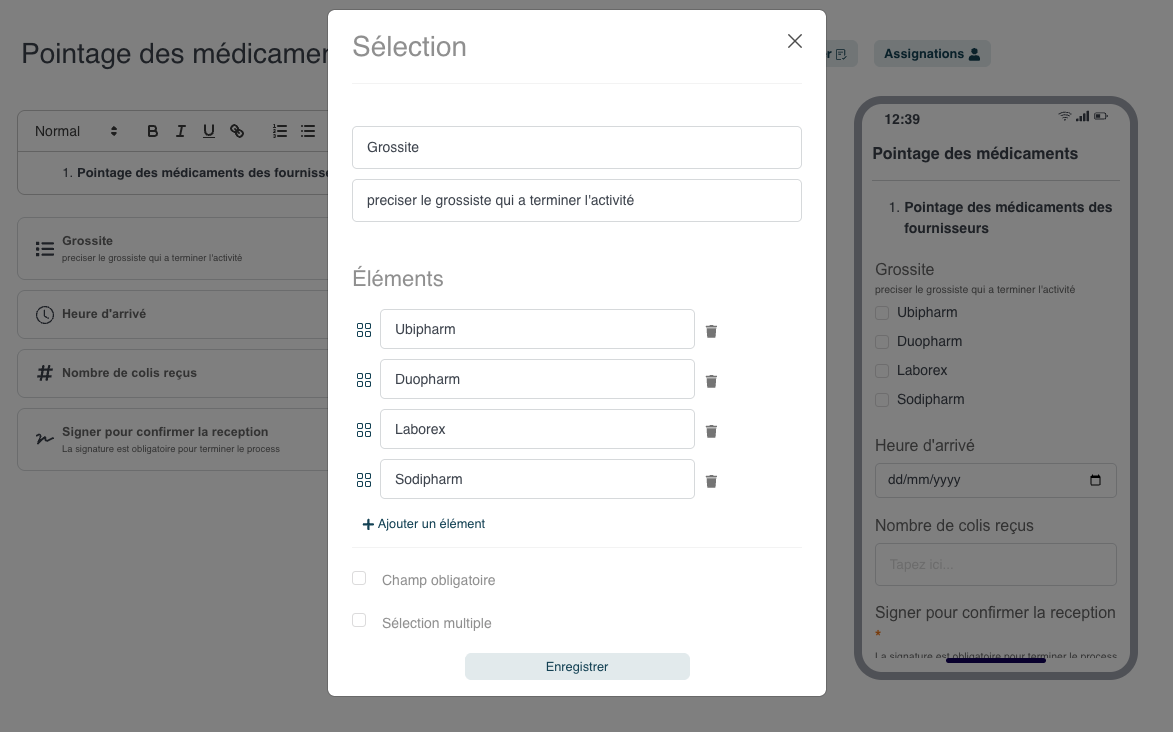Enable the Sélection multiple checkbox

[359, 620]
